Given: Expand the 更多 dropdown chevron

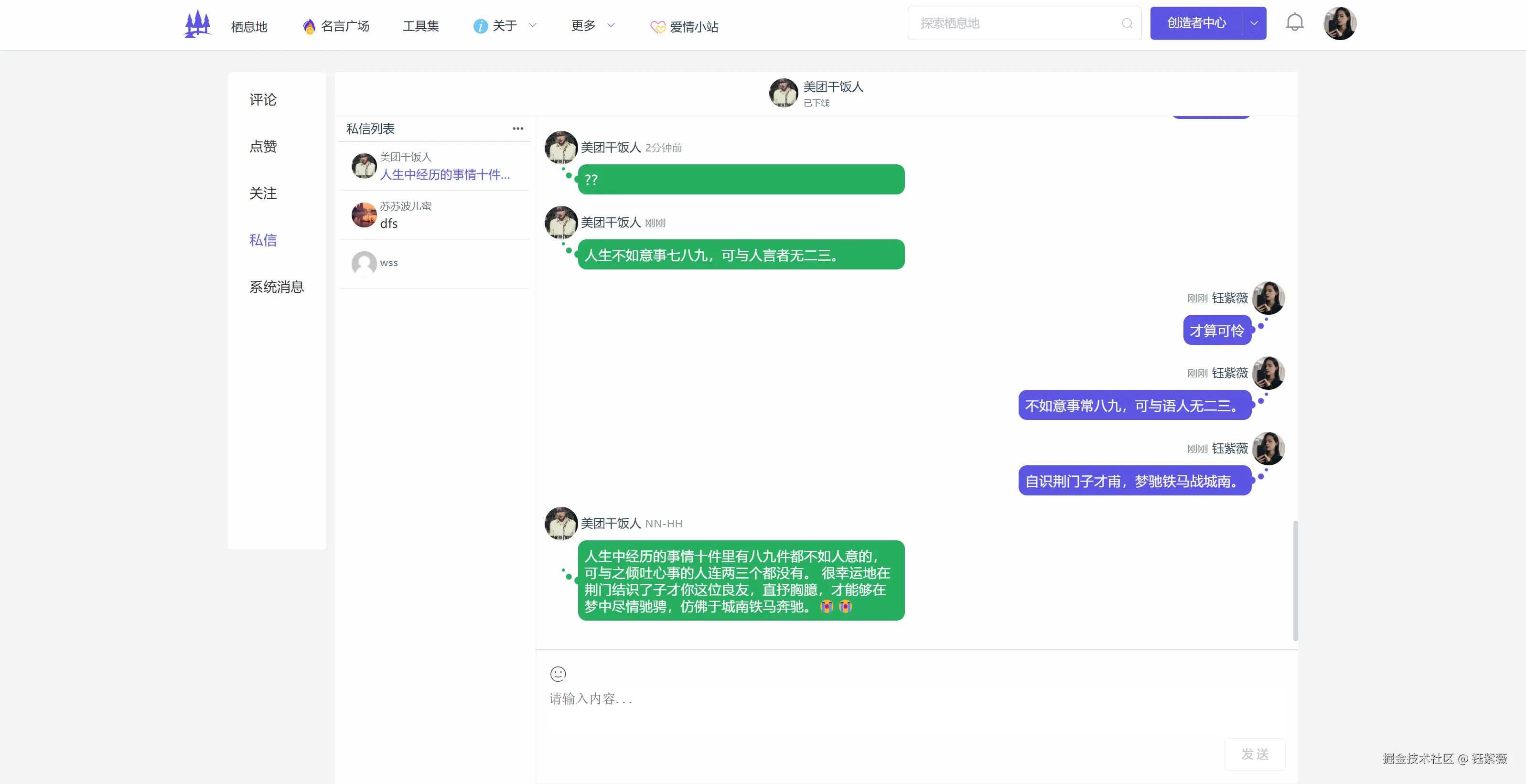Looking at the screenshot, I should coord(611,25).
